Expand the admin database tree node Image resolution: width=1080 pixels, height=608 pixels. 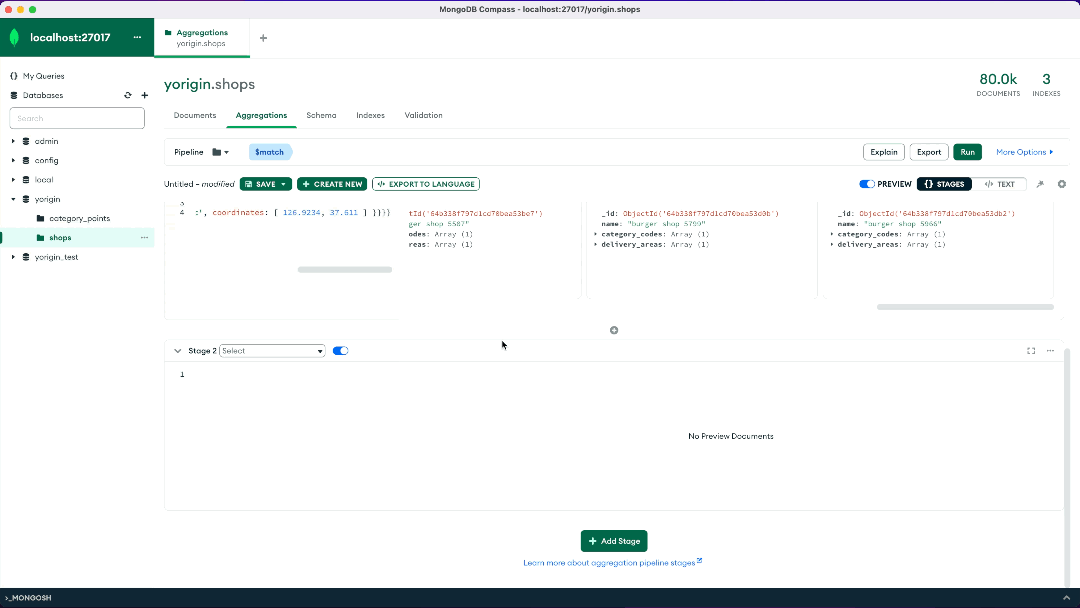point(13,141)
